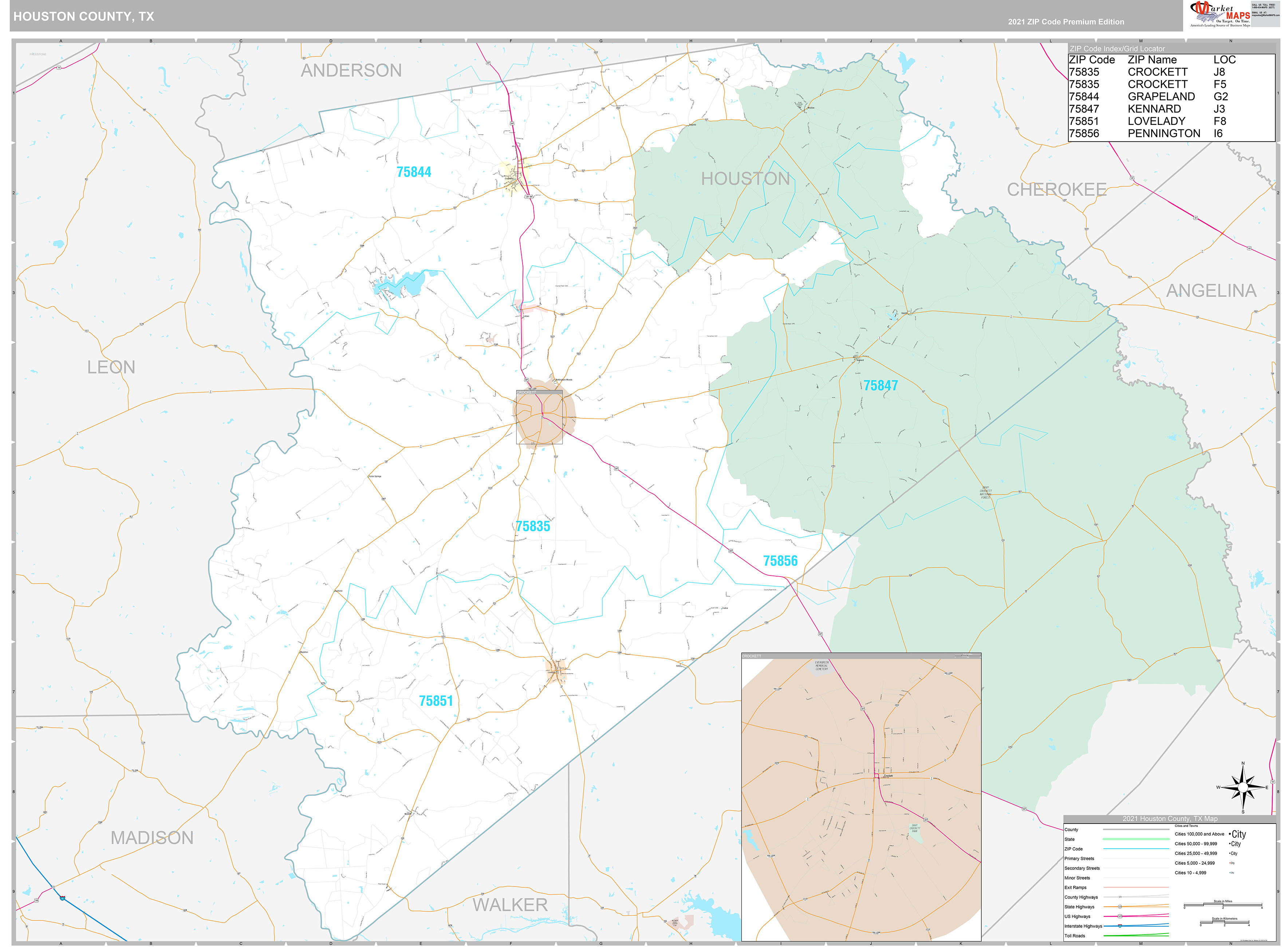
Task: Click the blue 75844 label on the map
Action: pos(414,172)
